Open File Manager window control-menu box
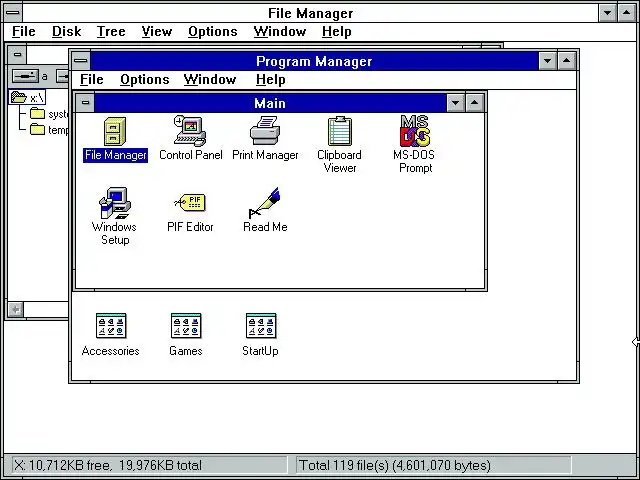Viewport: 640px width, 480px height. point(13,13)
